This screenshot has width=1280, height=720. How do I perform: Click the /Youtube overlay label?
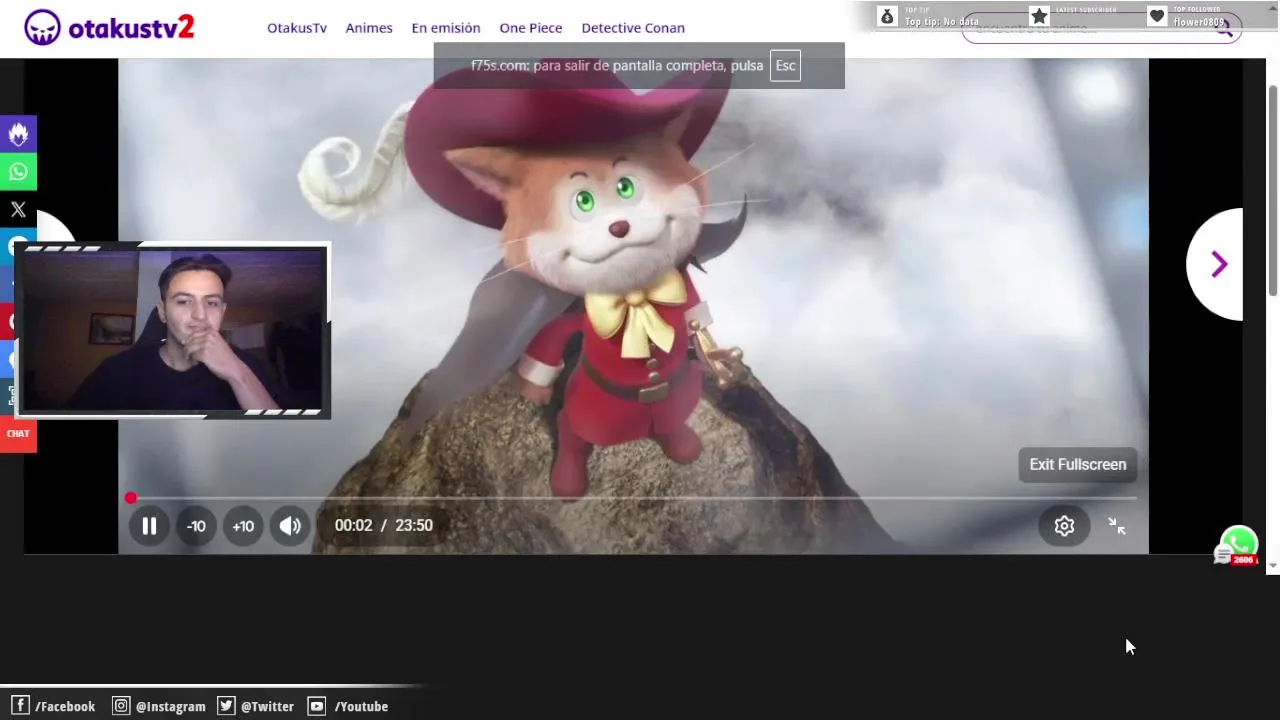pyautogui.click(x=348, y=706)
